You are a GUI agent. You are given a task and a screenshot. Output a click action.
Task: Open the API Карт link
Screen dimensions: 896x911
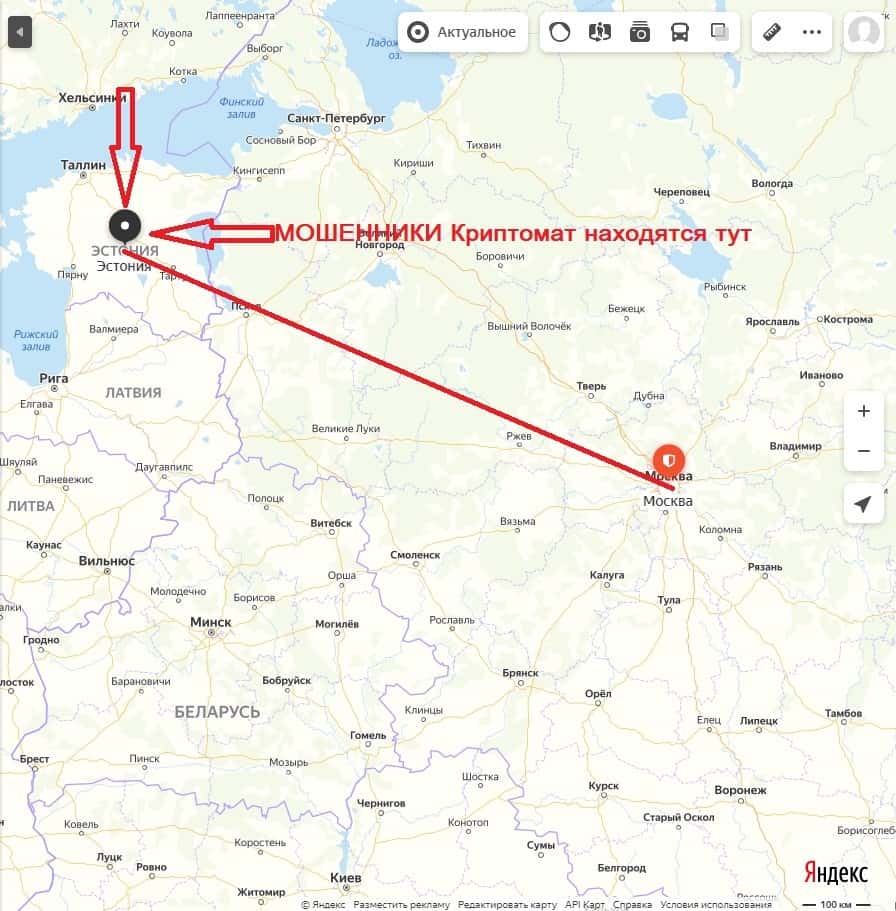[585, 905]
